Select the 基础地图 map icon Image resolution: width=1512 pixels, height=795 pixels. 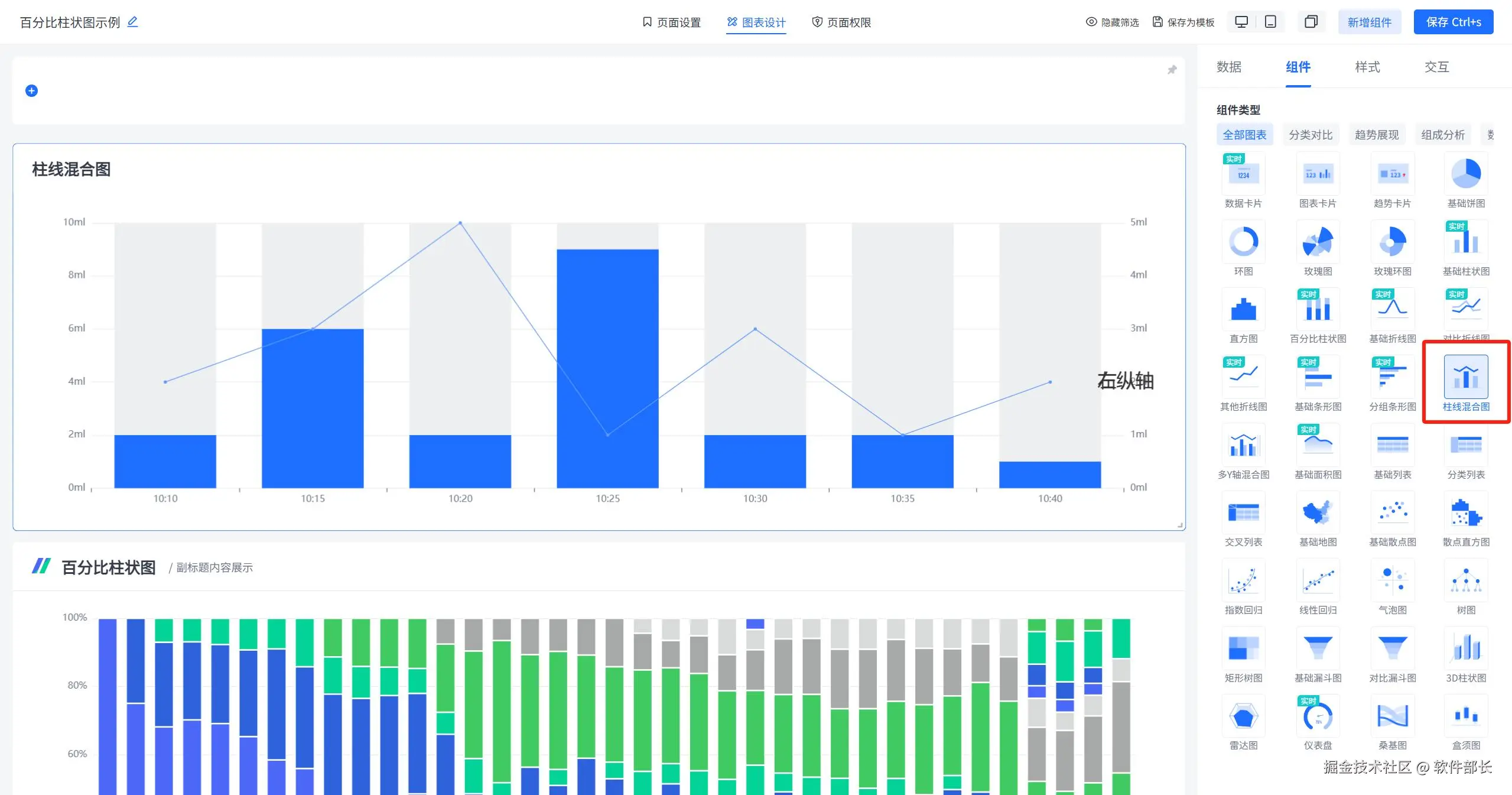click(1318, 512)
